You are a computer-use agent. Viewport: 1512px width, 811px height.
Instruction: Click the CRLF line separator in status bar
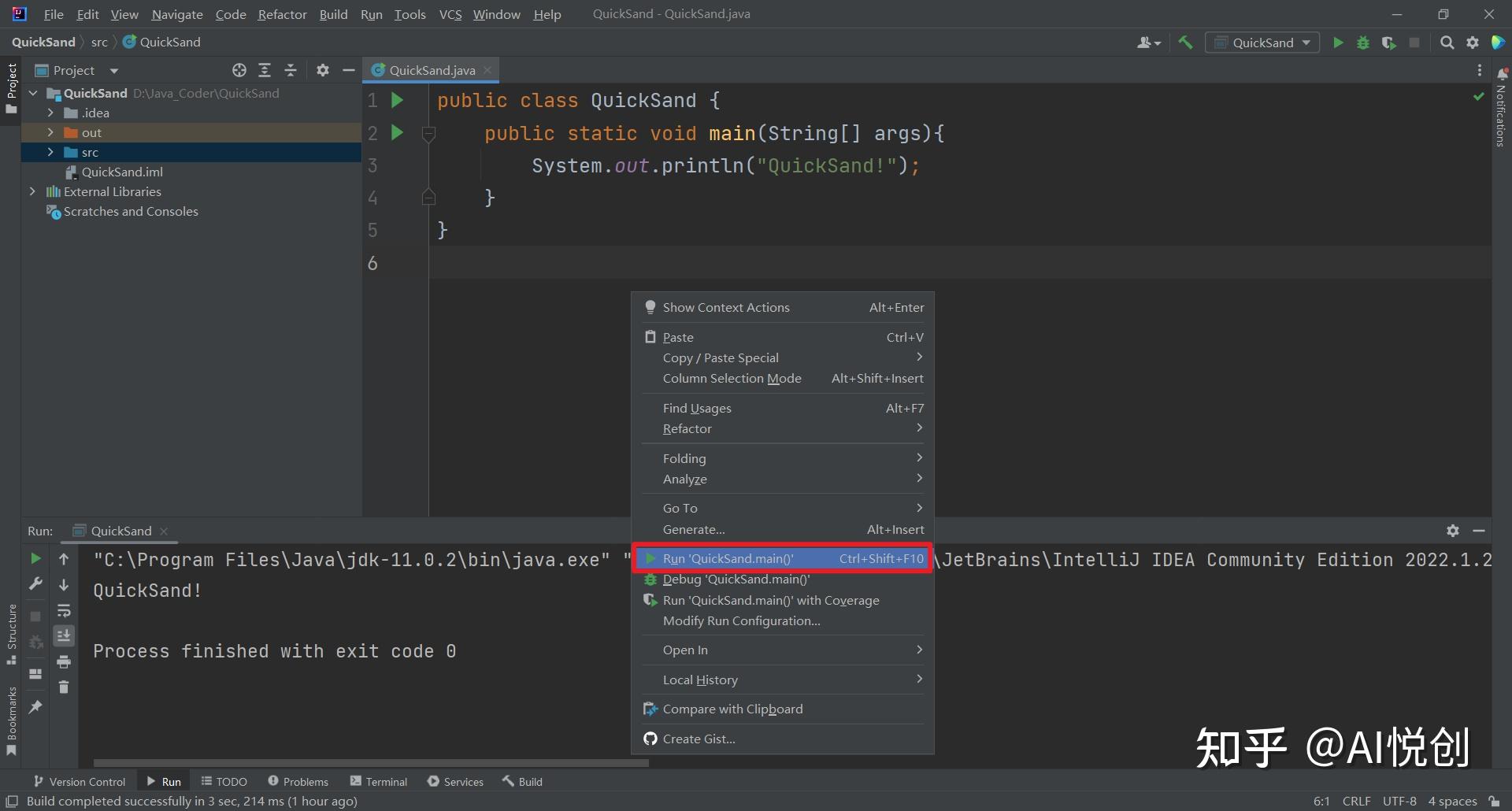click(x=1356, y=801)
